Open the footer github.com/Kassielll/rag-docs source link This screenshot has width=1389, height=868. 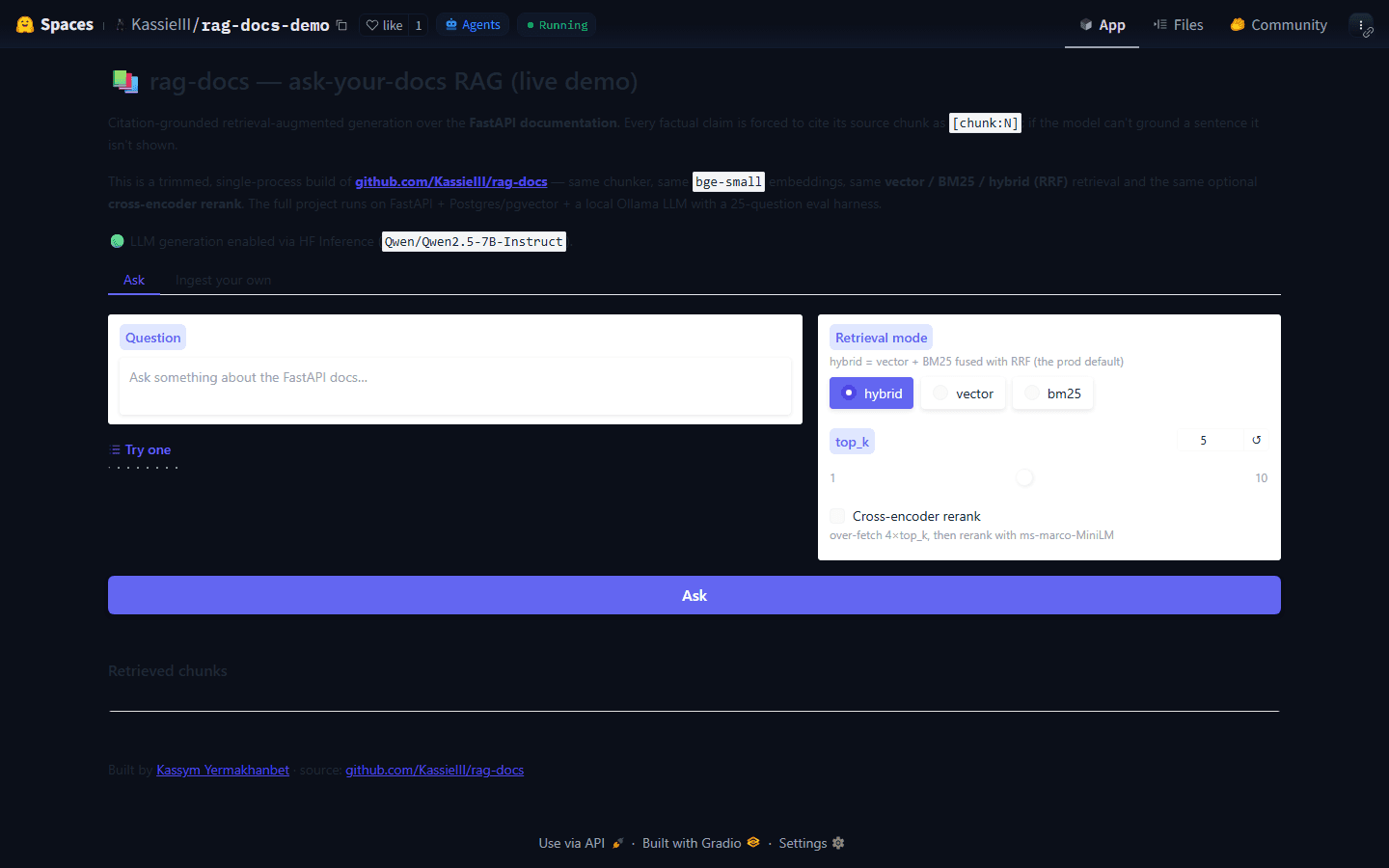pos(434,770)
